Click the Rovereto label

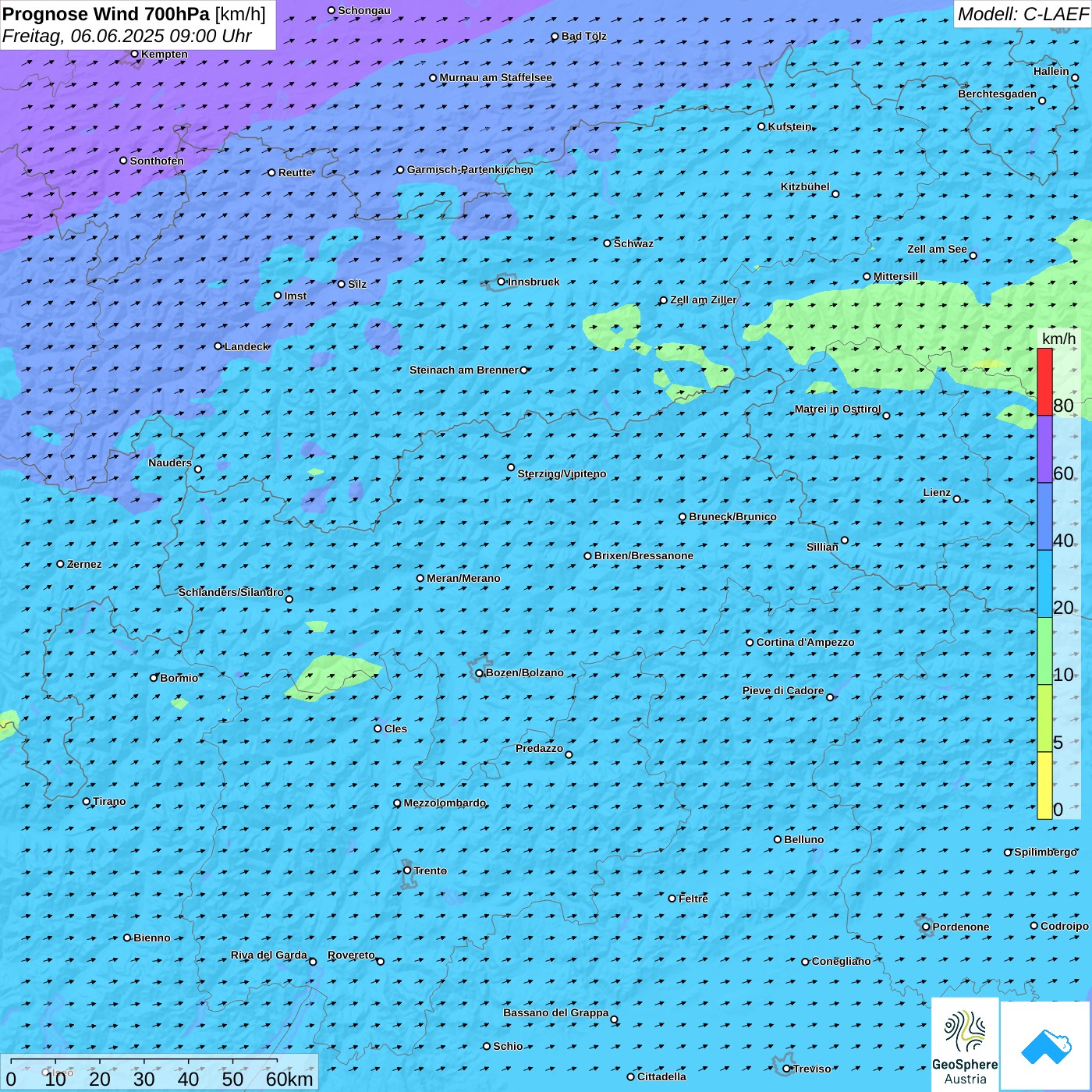(351, 955)
